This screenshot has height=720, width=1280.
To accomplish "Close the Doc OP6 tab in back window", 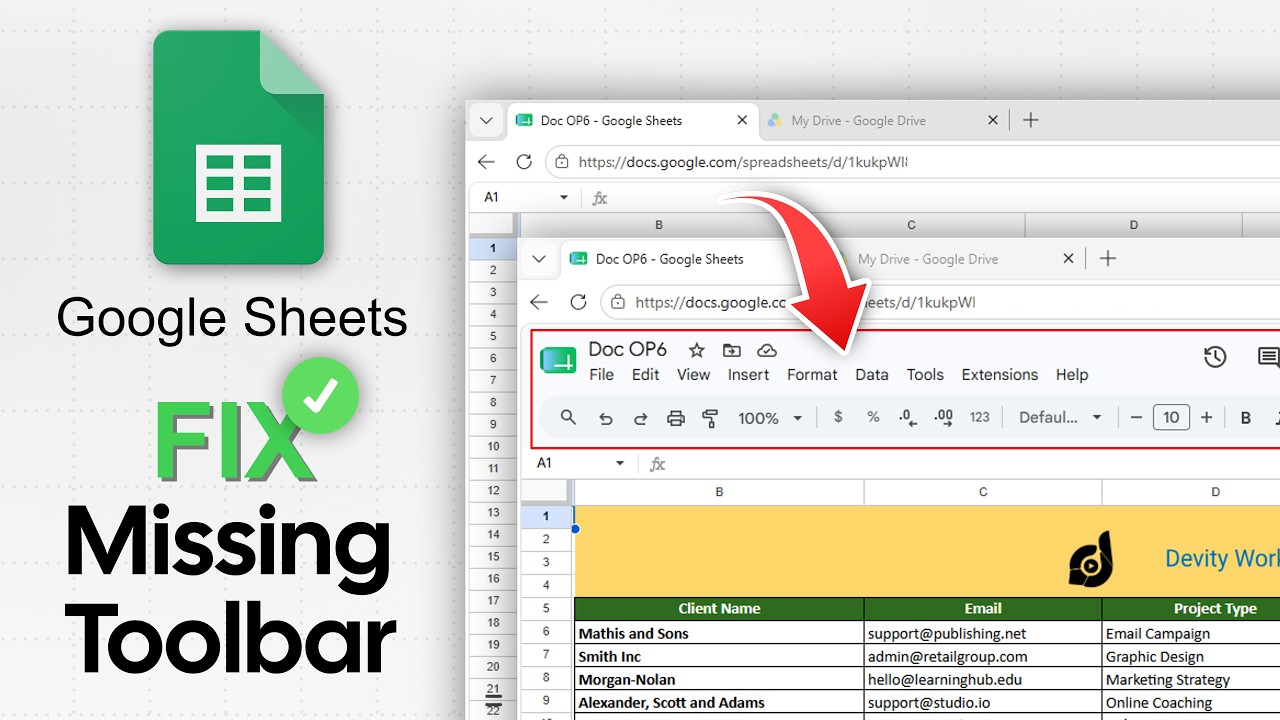I will pos(742,120).
